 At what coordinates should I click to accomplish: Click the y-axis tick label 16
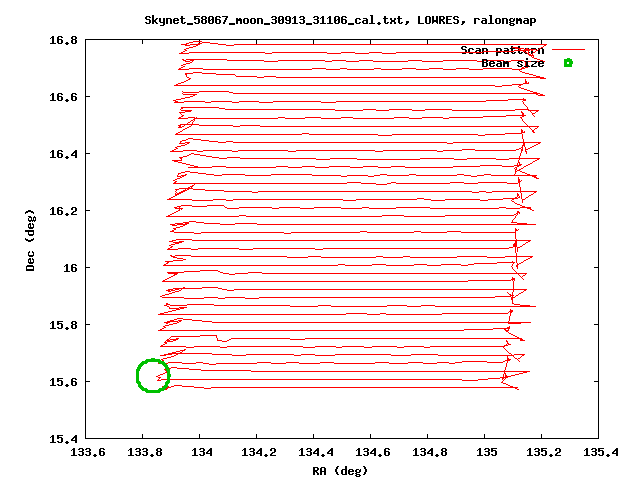tap(70, 268)
